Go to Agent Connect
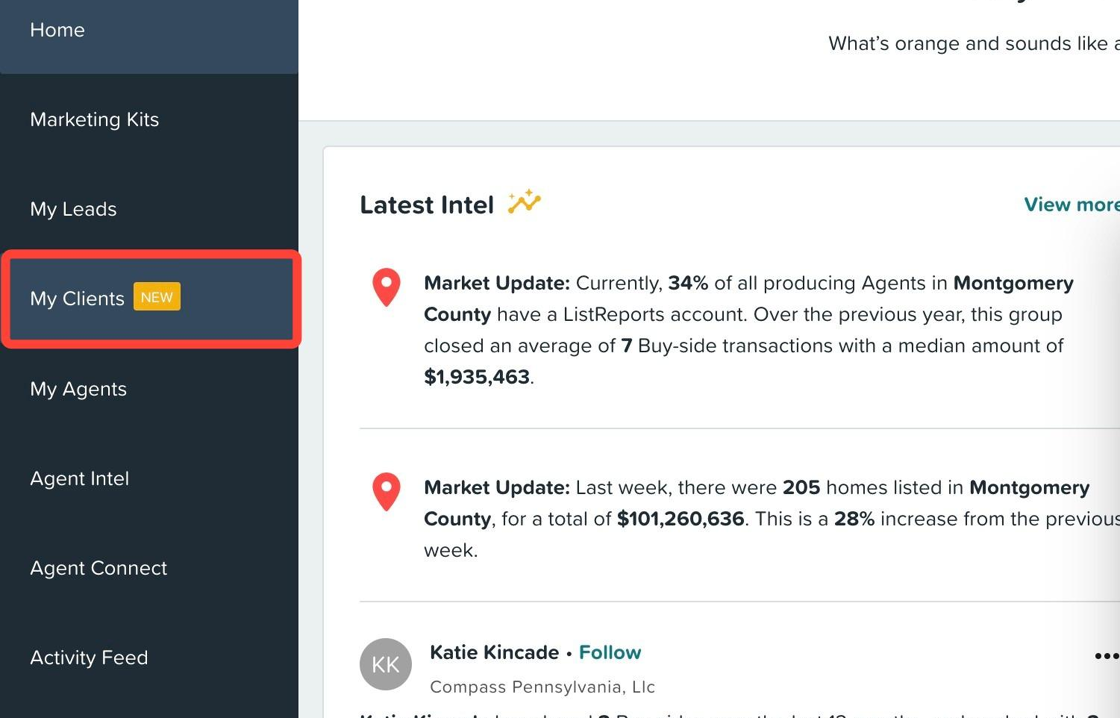1120x718 pixels. (x=98, y=568)
